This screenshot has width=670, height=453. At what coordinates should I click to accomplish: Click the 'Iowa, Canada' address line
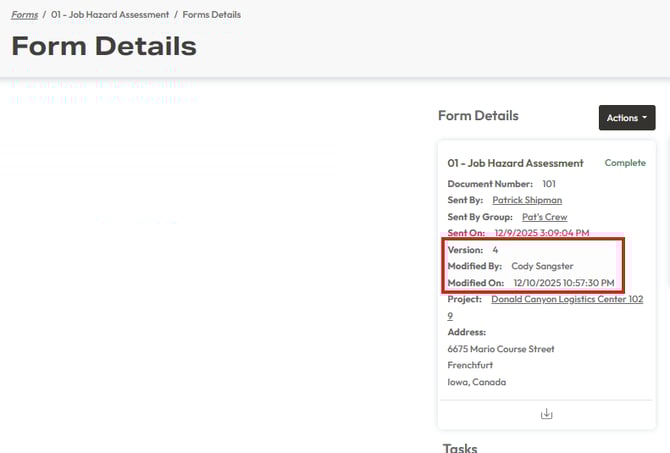476,382
